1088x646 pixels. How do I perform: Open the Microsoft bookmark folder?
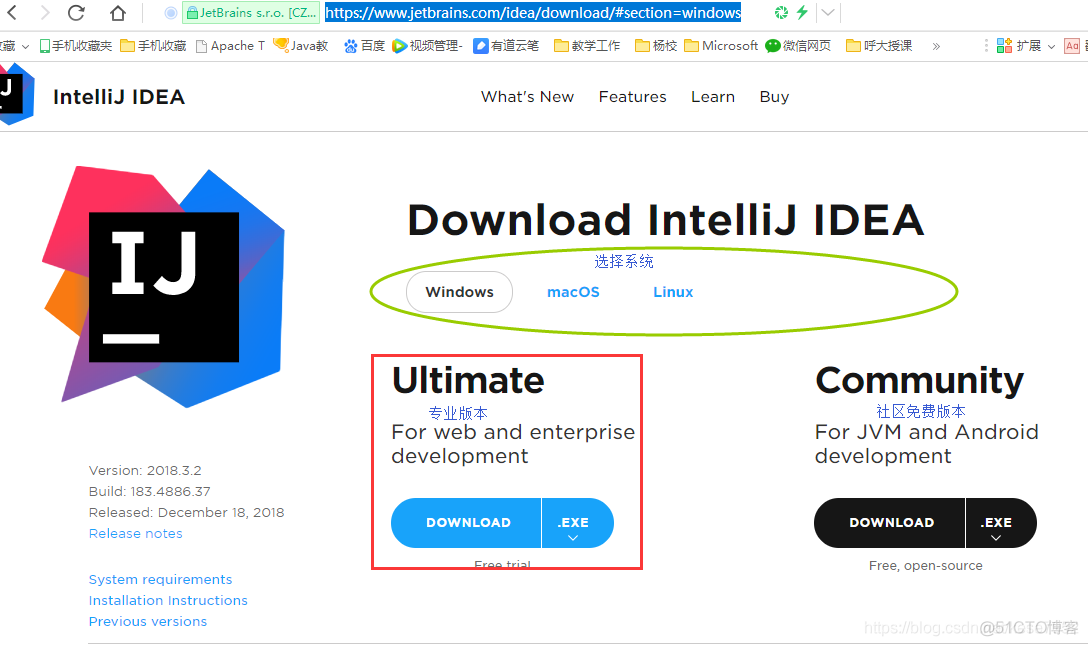click(x=721, y=46)
